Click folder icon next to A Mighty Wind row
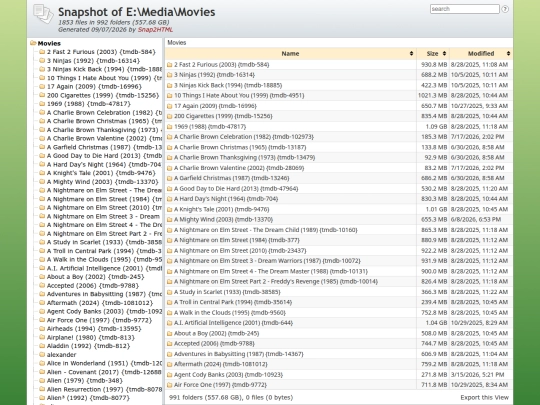Screen dimensions: 540x405 tap(169, 220)
